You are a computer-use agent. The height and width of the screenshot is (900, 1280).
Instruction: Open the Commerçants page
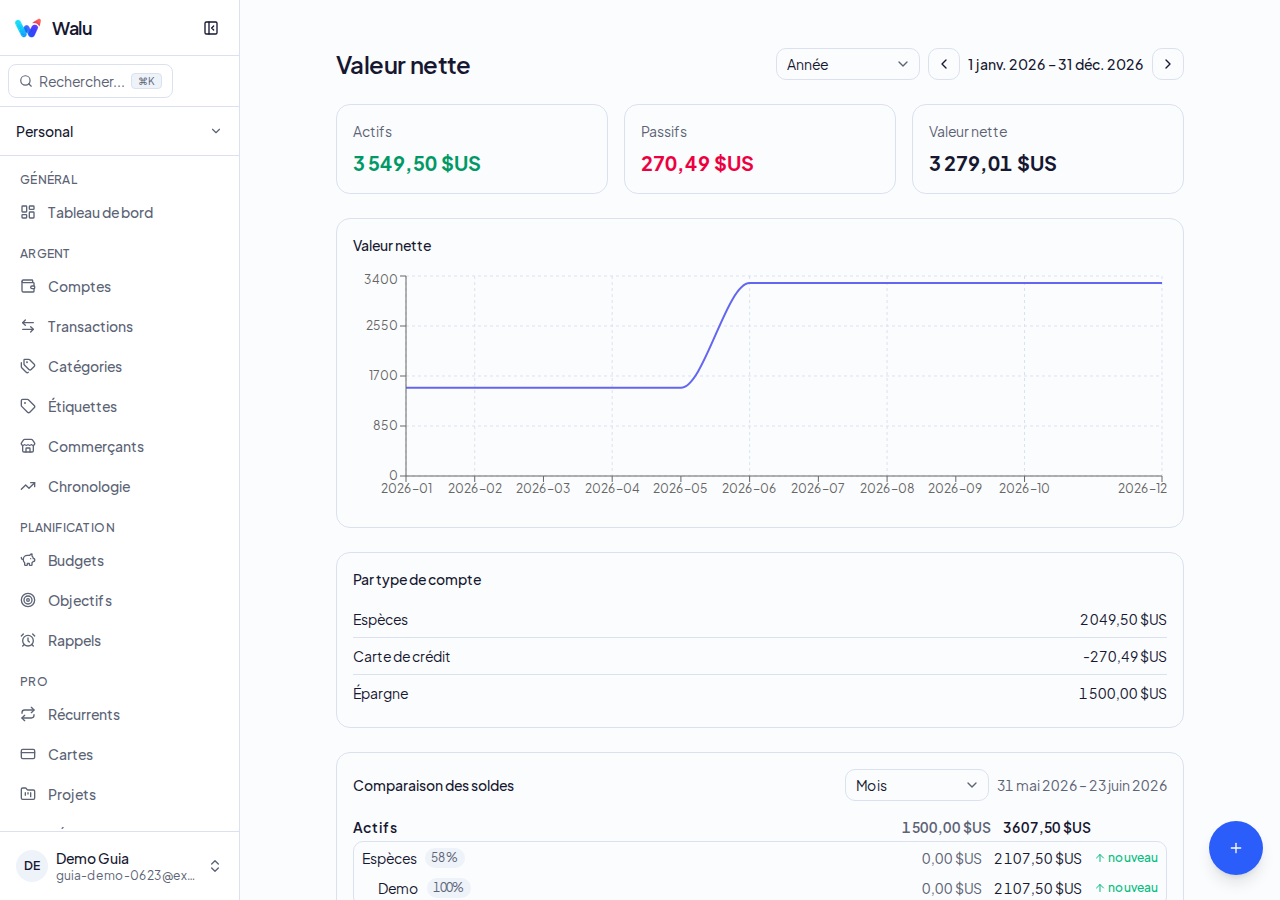[120, 446]
